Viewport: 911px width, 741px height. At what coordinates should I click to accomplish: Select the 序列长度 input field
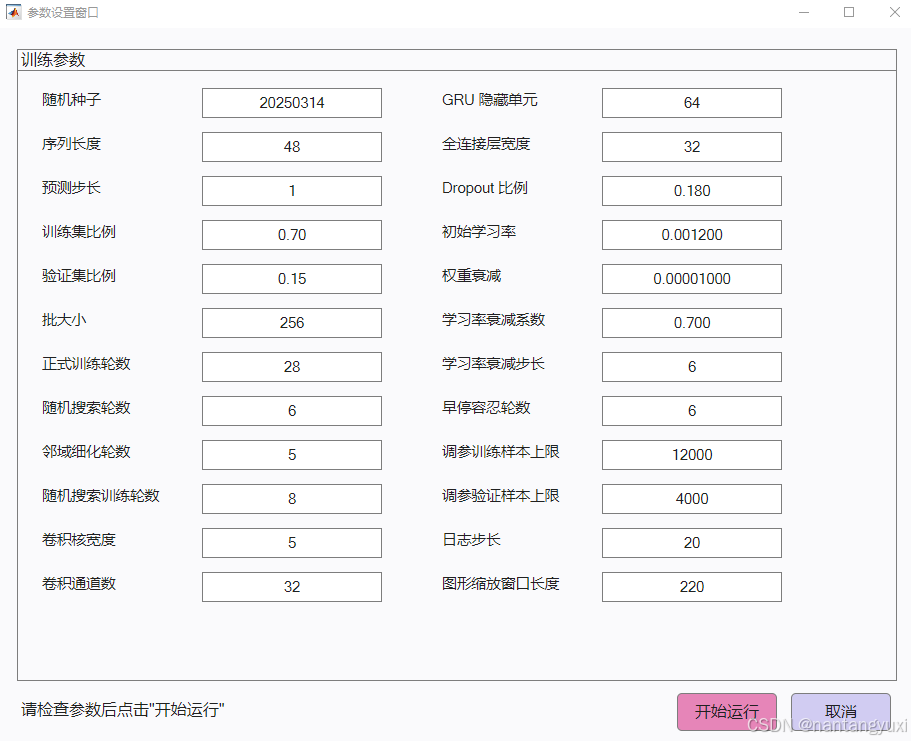(292, 147)
